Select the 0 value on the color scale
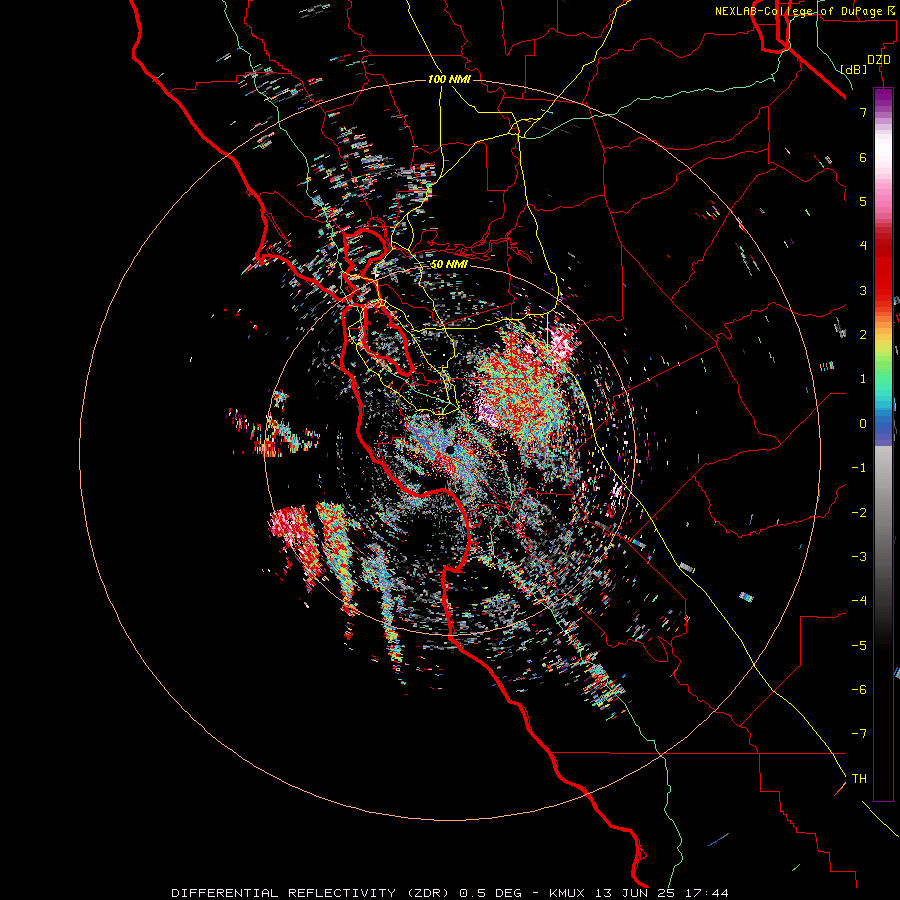The height and width of the screenshot is (900, 900). (x=863, y=424)
